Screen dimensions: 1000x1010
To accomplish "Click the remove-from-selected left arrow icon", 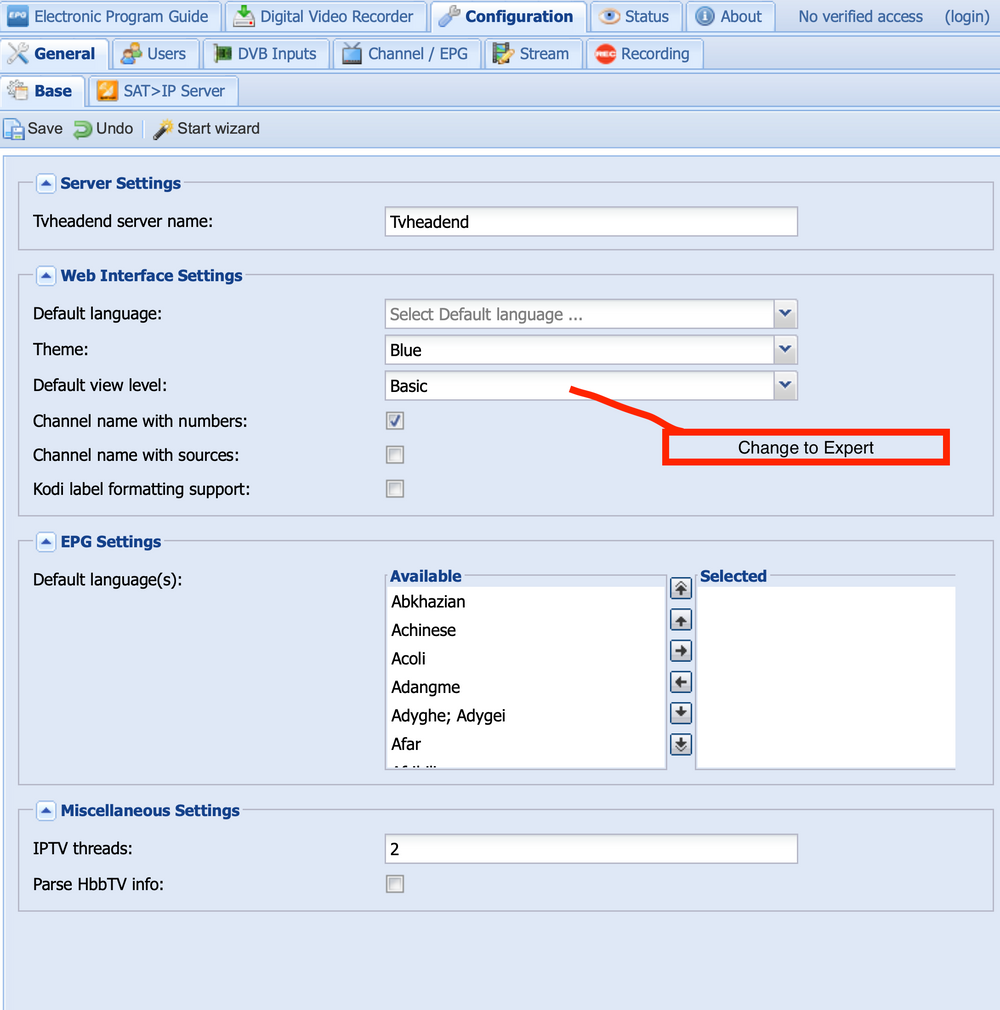I will point(681,682).
